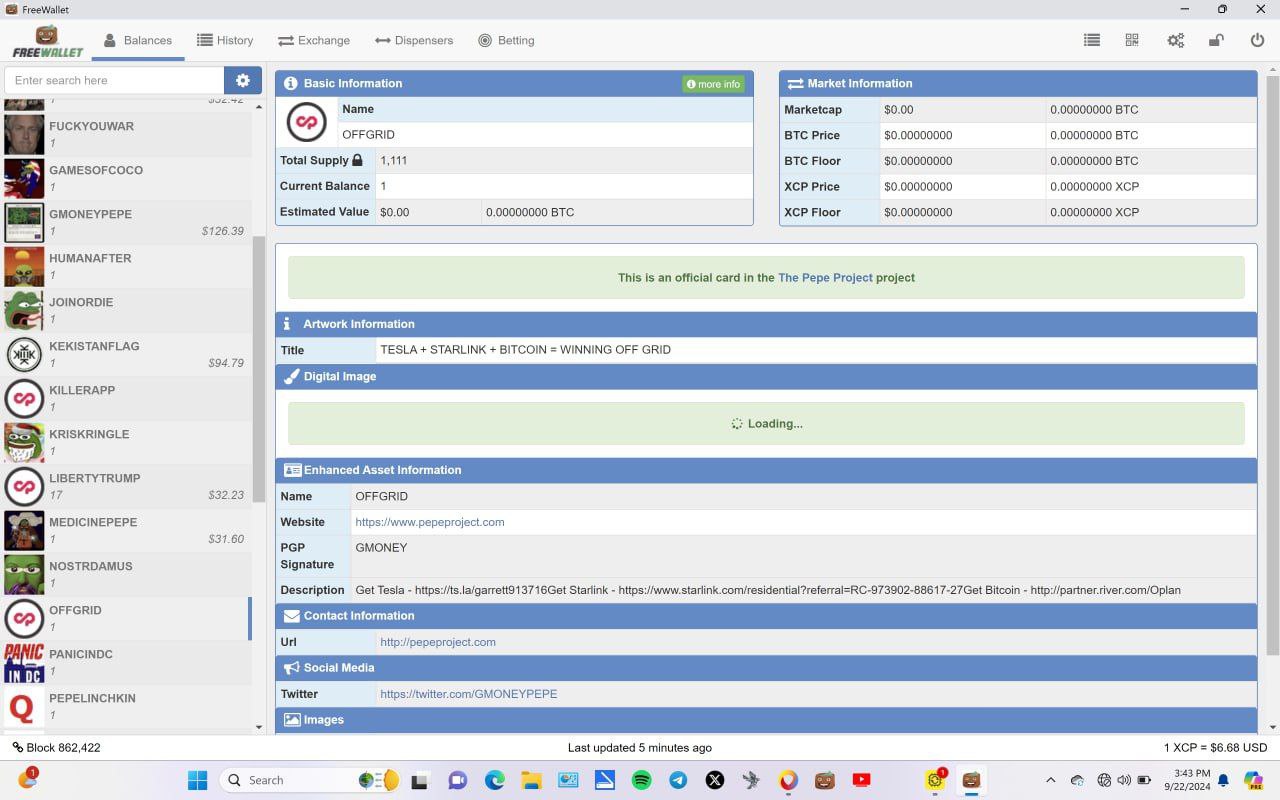Open the asset list gear options button
1280x800 pixels.
pos(243,80)
